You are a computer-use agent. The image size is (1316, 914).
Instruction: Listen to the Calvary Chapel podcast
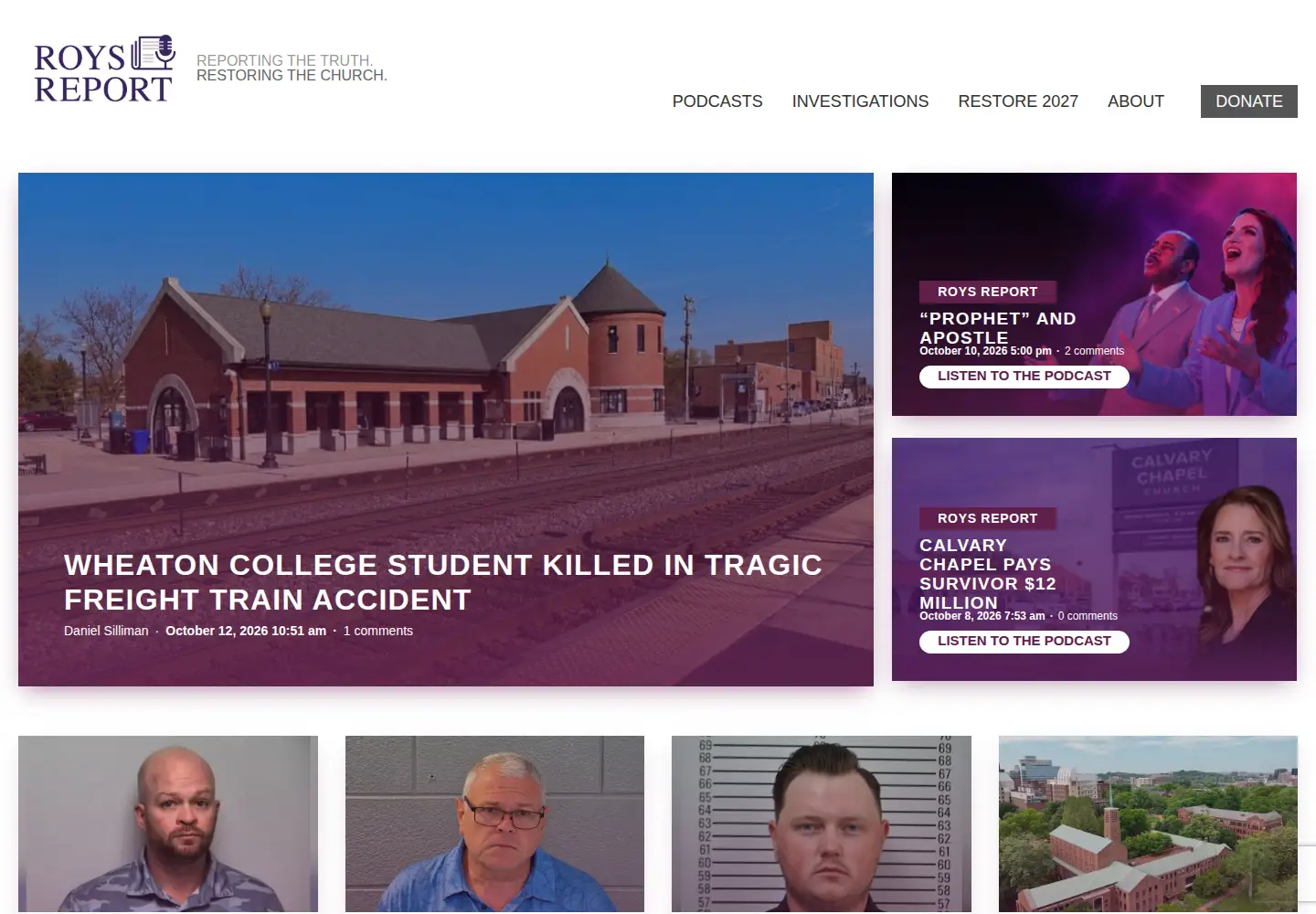pos(1024,642)
